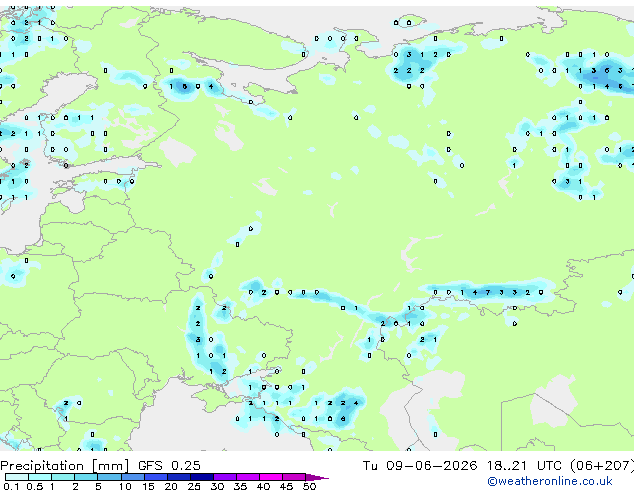
Task: Click the legend label "50"
Action: [310, 486]
